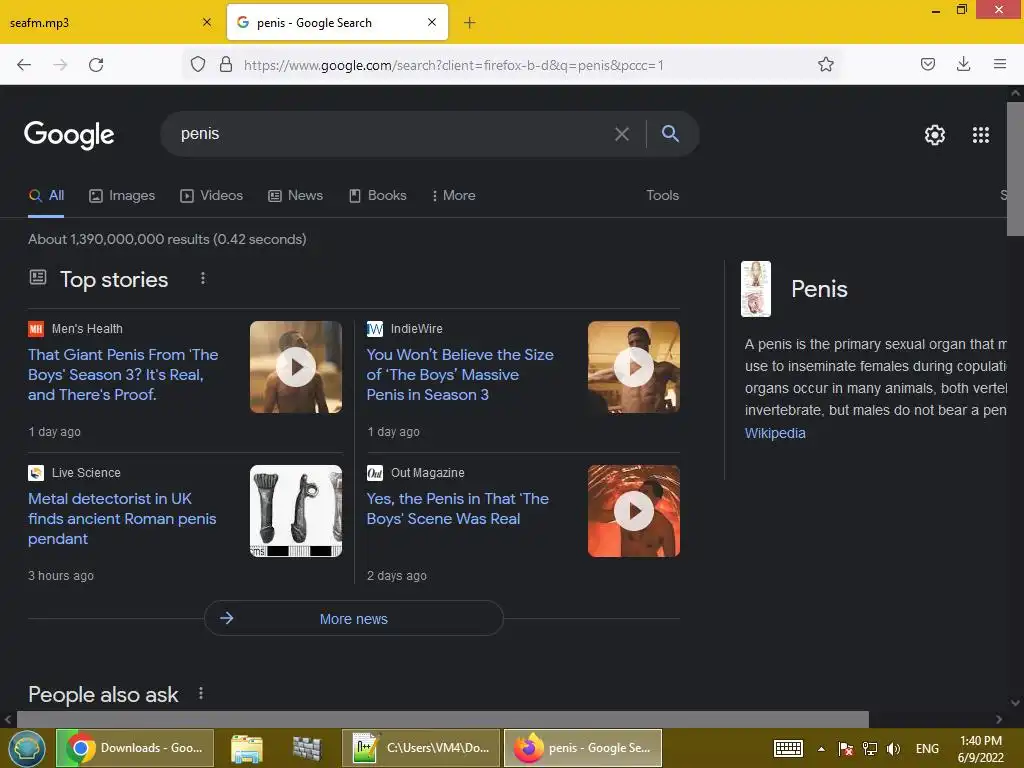Viewport: 1024px width, 768px height.
Task: Switch to Chrome Downloads taskbar window
Action: [x=135, y=748]
